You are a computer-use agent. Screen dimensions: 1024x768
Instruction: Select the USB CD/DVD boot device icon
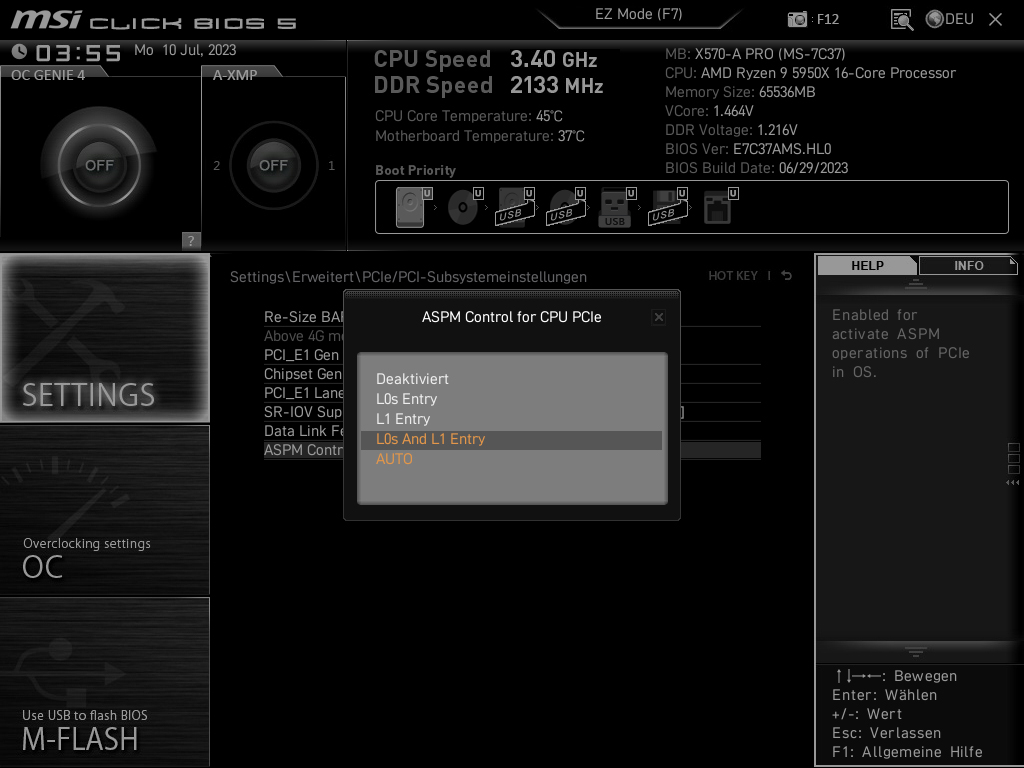pyautogui.click(x=566, y=207)
